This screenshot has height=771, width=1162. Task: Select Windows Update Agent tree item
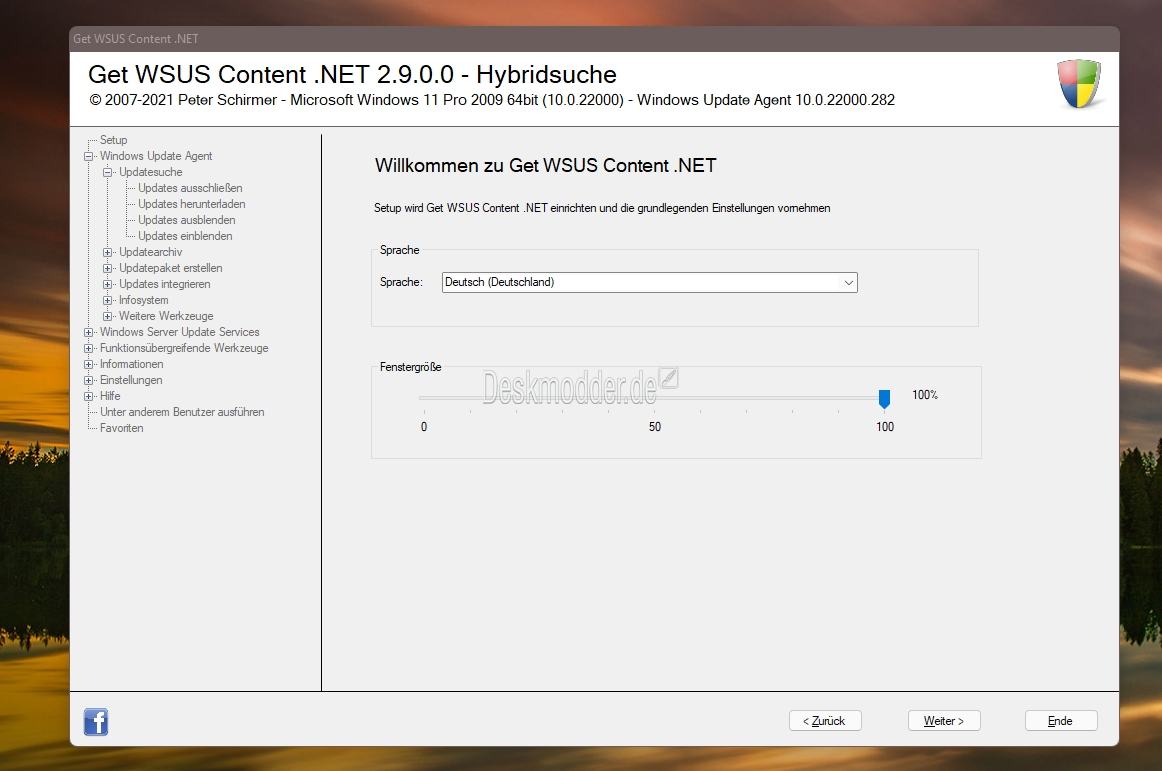click(156, 156)
